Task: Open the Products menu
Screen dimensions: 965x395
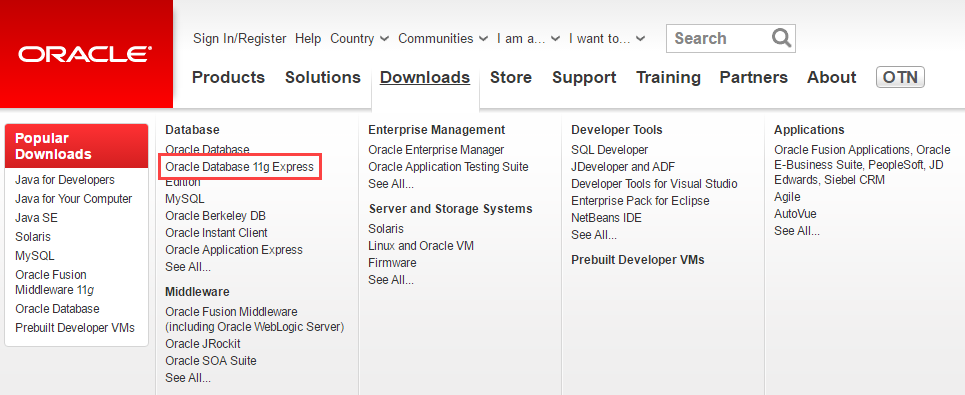Action: point(228,78)
